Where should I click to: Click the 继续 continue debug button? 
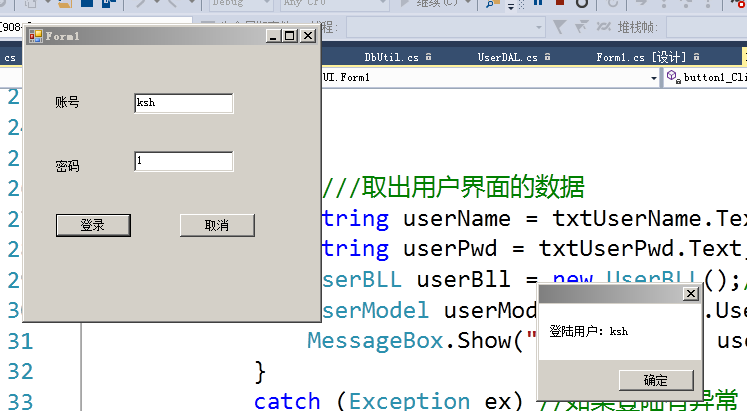pos(429,3)
